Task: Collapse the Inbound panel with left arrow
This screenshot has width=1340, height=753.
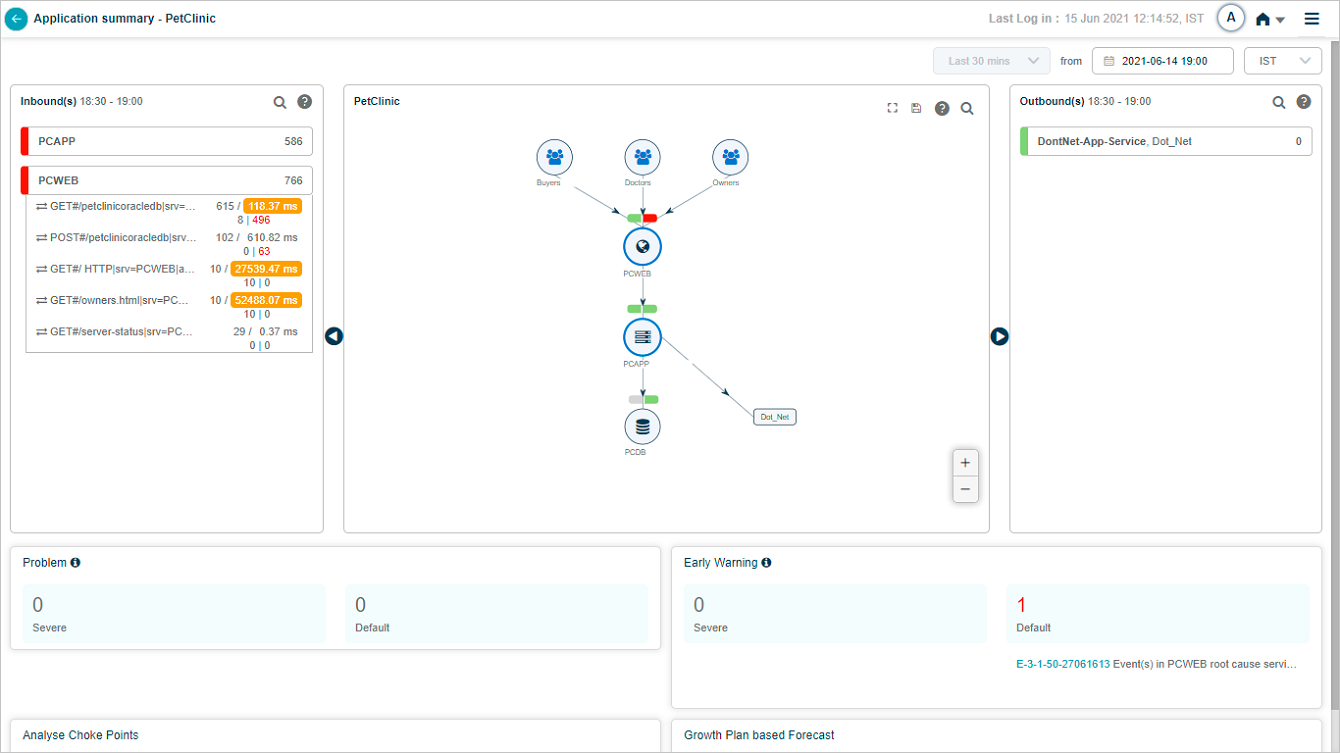Action: tap(334, 337)
